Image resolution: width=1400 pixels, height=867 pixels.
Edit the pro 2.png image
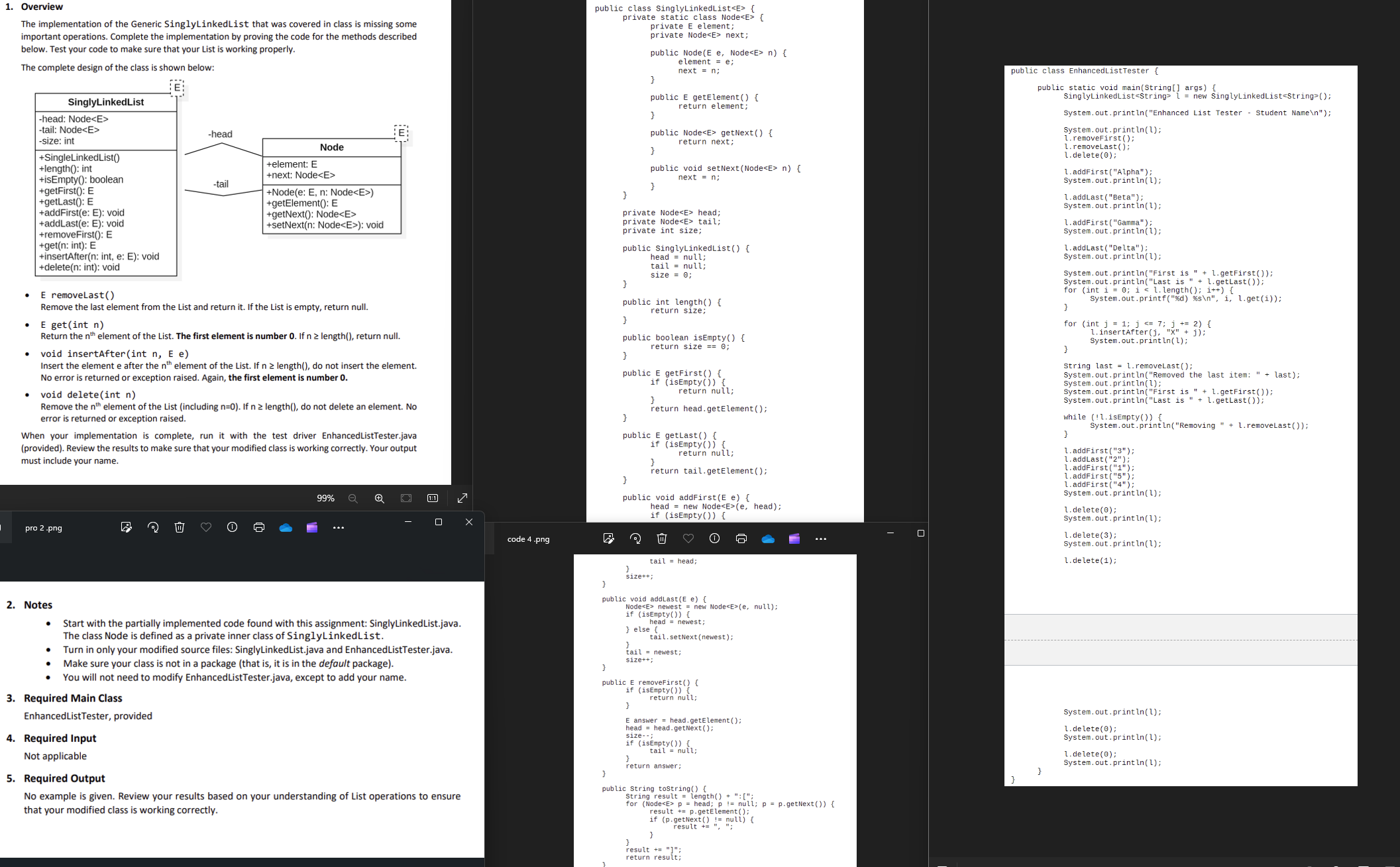(x=126, y=527)
